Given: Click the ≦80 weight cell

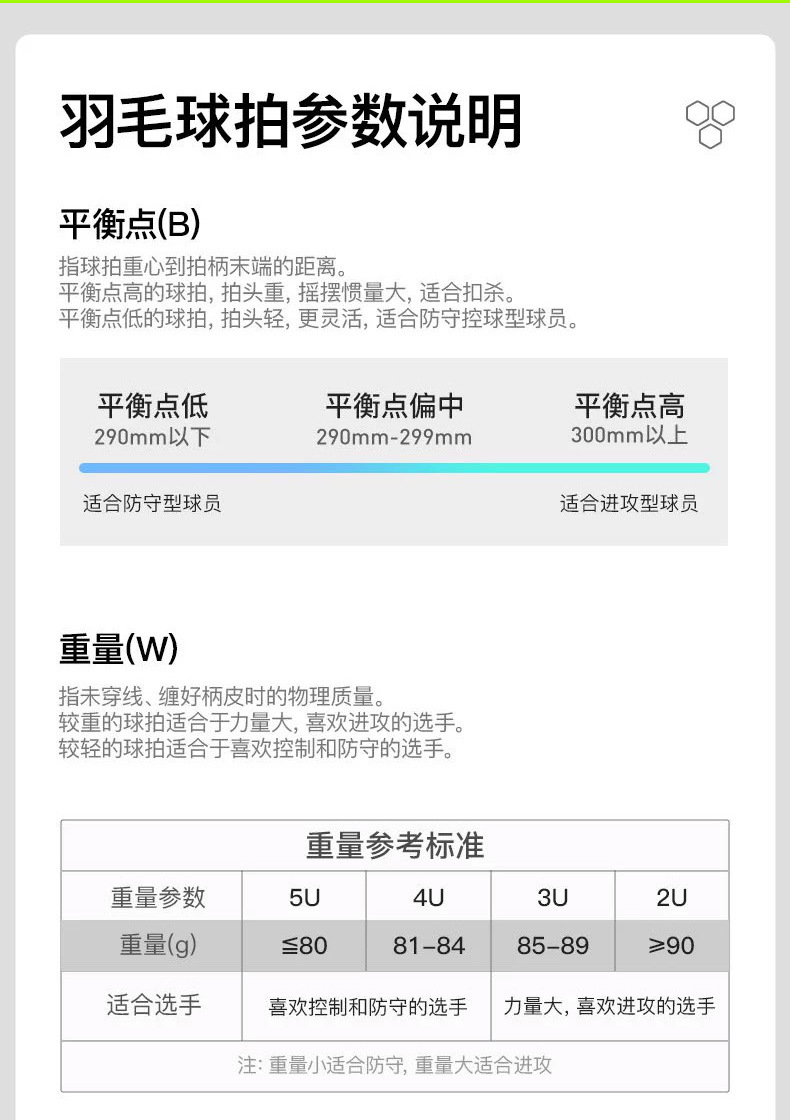Looking at the screenshot, I should pos(304,945).
